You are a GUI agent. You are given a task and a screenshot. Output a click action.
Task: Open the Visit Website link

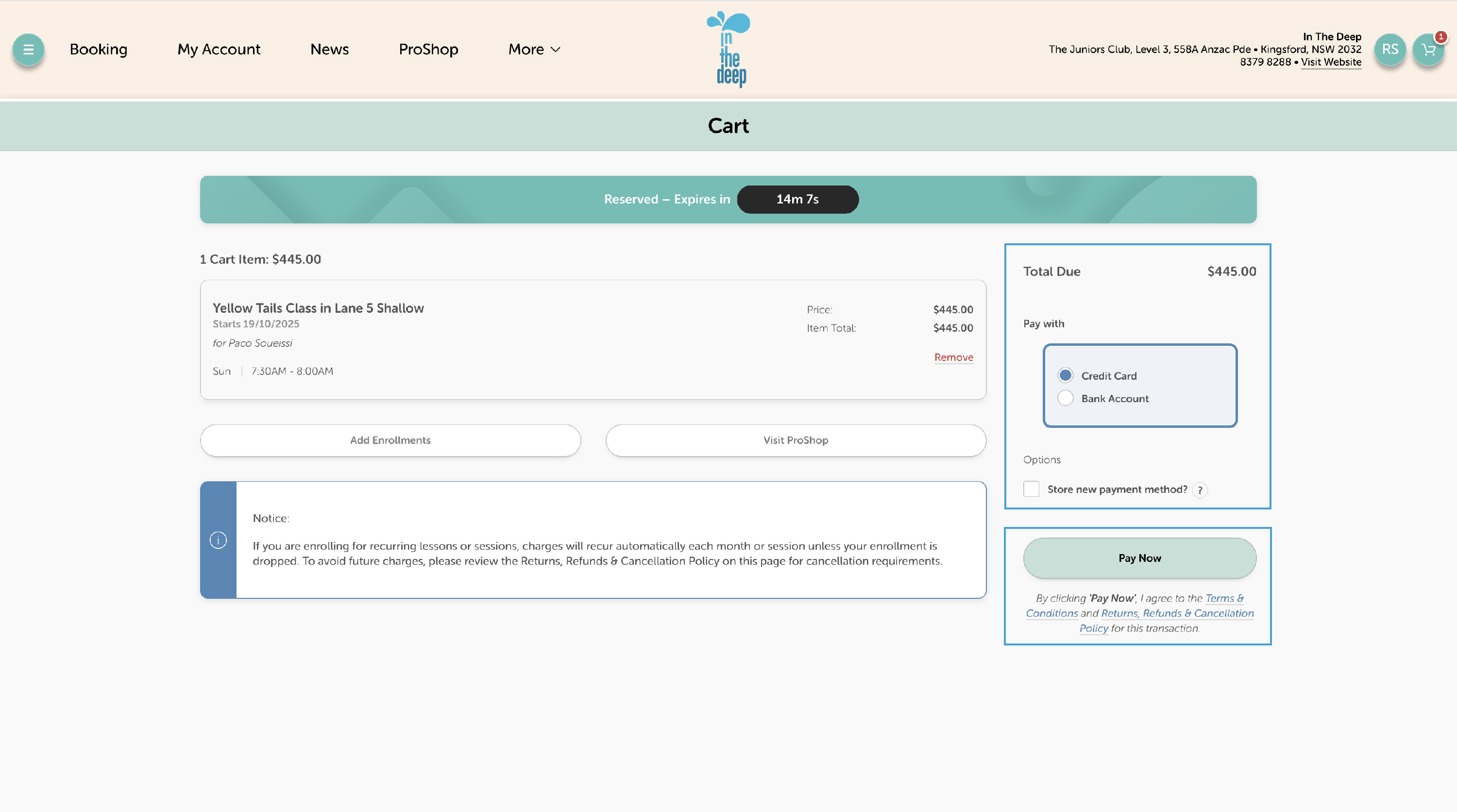pyautogui.click(x=1330, y=62)
